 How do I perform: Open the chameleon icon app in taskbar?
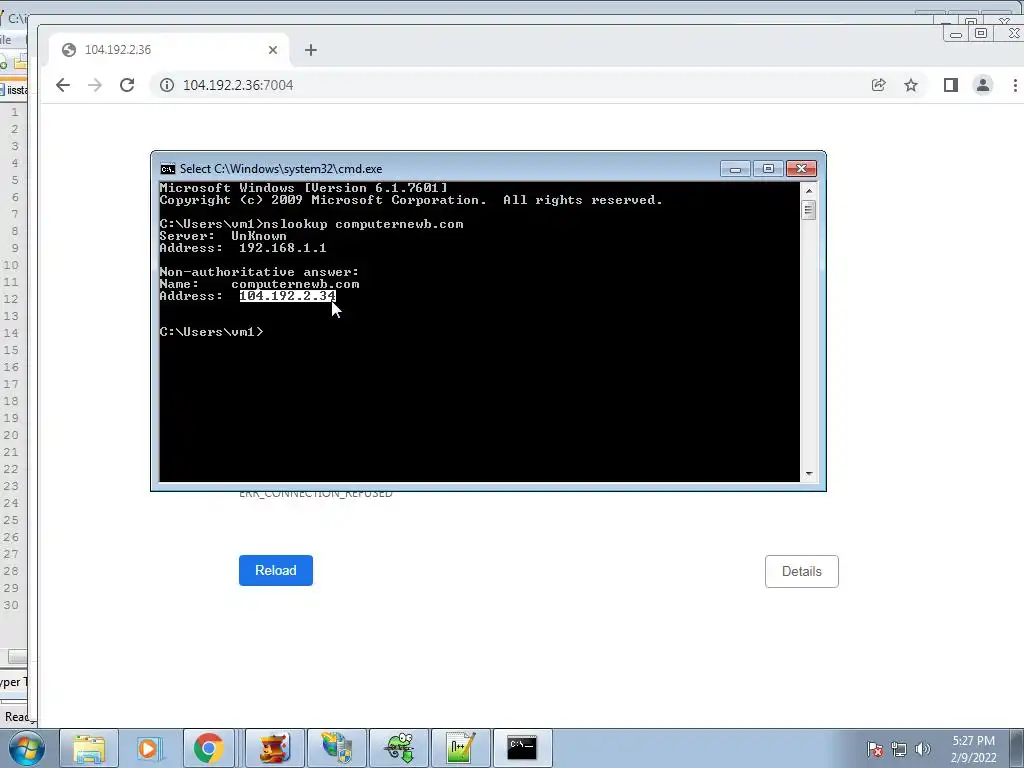pos(399,748)
